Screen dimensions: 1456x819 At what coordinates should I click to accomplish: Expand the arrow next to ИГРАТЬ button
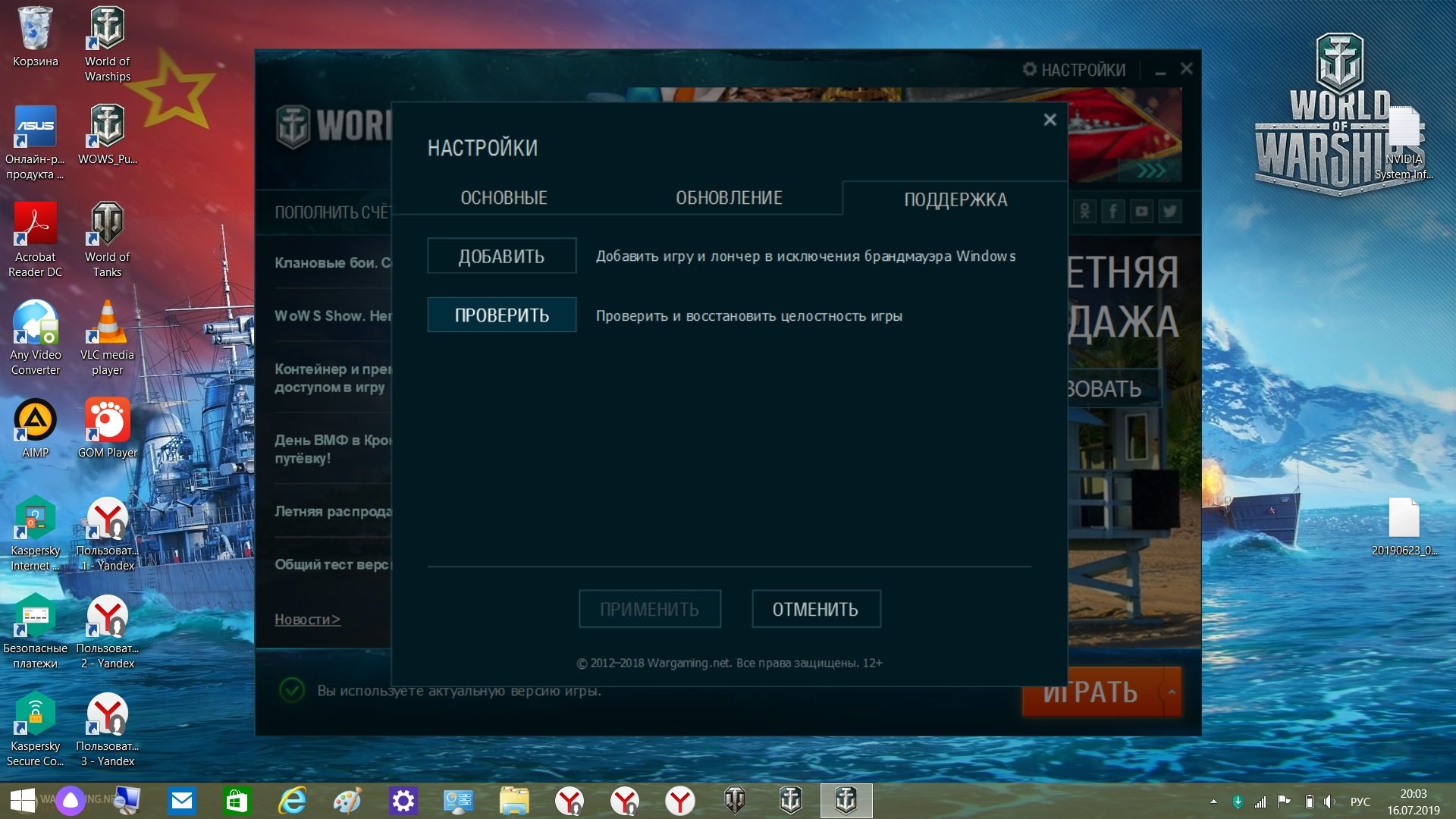1172,692
